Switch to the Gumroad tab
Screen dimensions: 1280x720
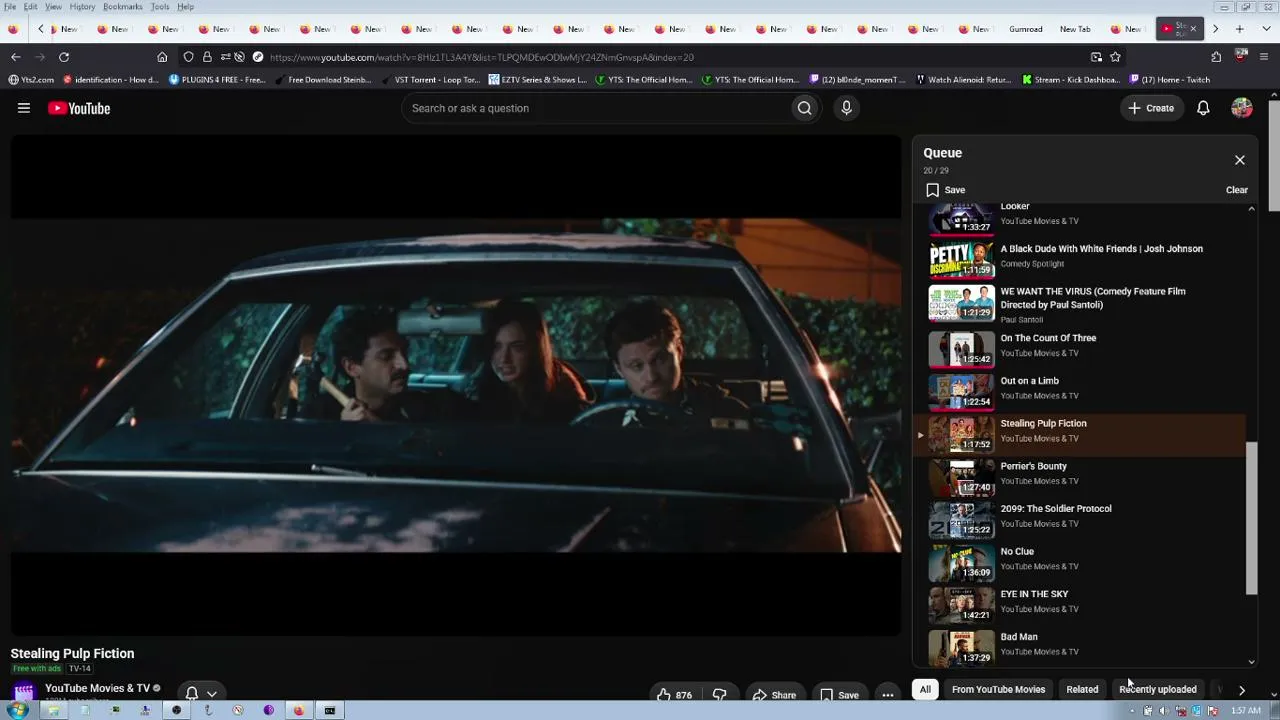[1026, 29]
